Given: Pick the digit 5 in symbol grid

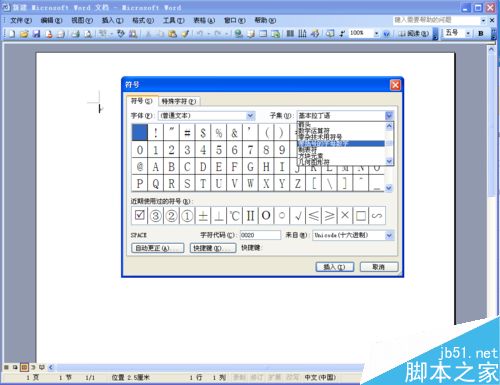Looking at the screenshot, I should 219,150.
